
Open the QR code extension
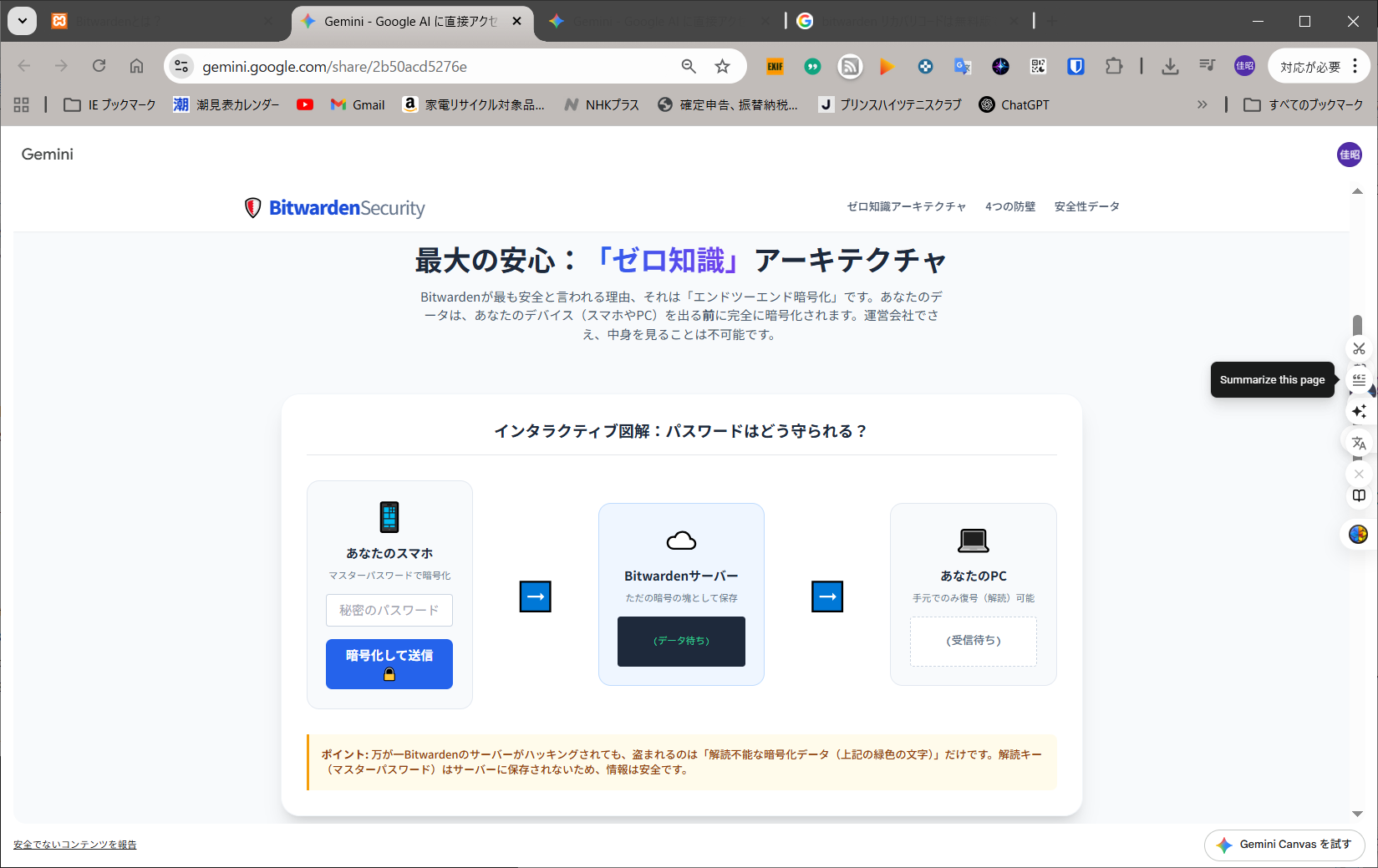(x=1038, y=66)
